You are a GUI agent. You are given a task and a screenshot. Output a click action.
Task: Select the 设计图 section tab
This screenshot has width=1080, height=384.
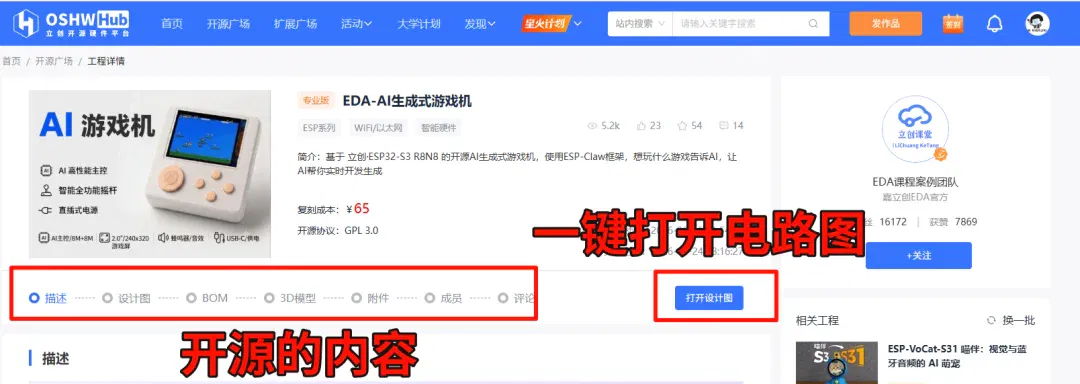(x=126, y=298)
